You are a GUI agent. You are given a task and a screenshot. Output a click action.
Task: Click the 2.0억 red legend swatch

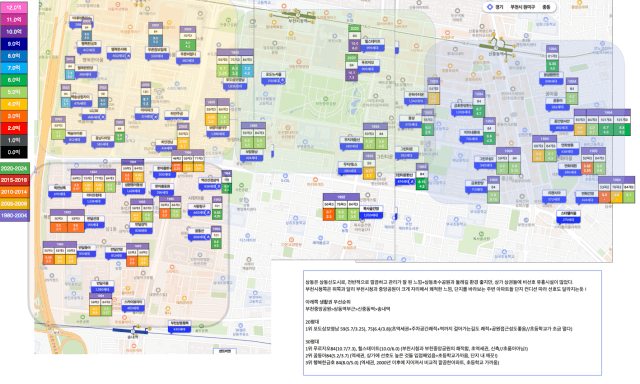14,128
